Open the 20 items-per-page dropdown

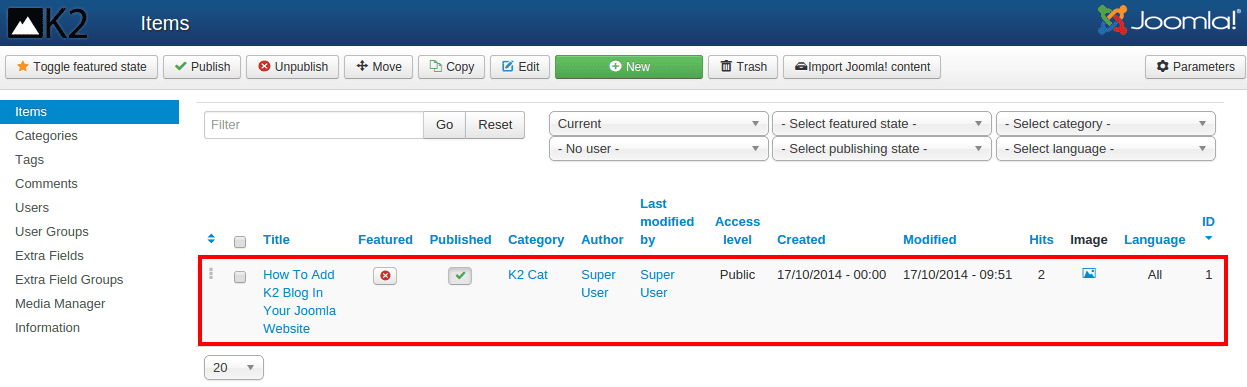[x=233, y=368]
